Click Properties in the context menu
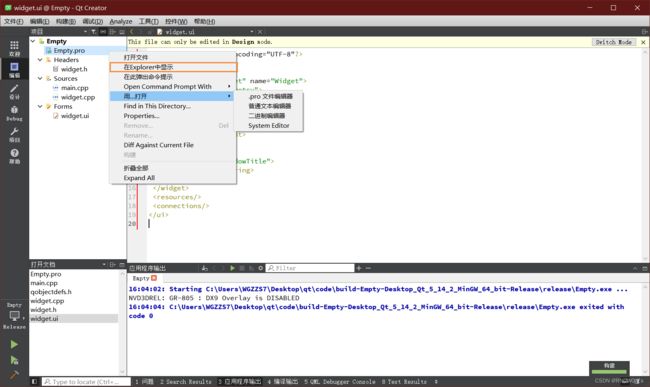Viewport: 650px width, 387px height. tap(141, 116)
